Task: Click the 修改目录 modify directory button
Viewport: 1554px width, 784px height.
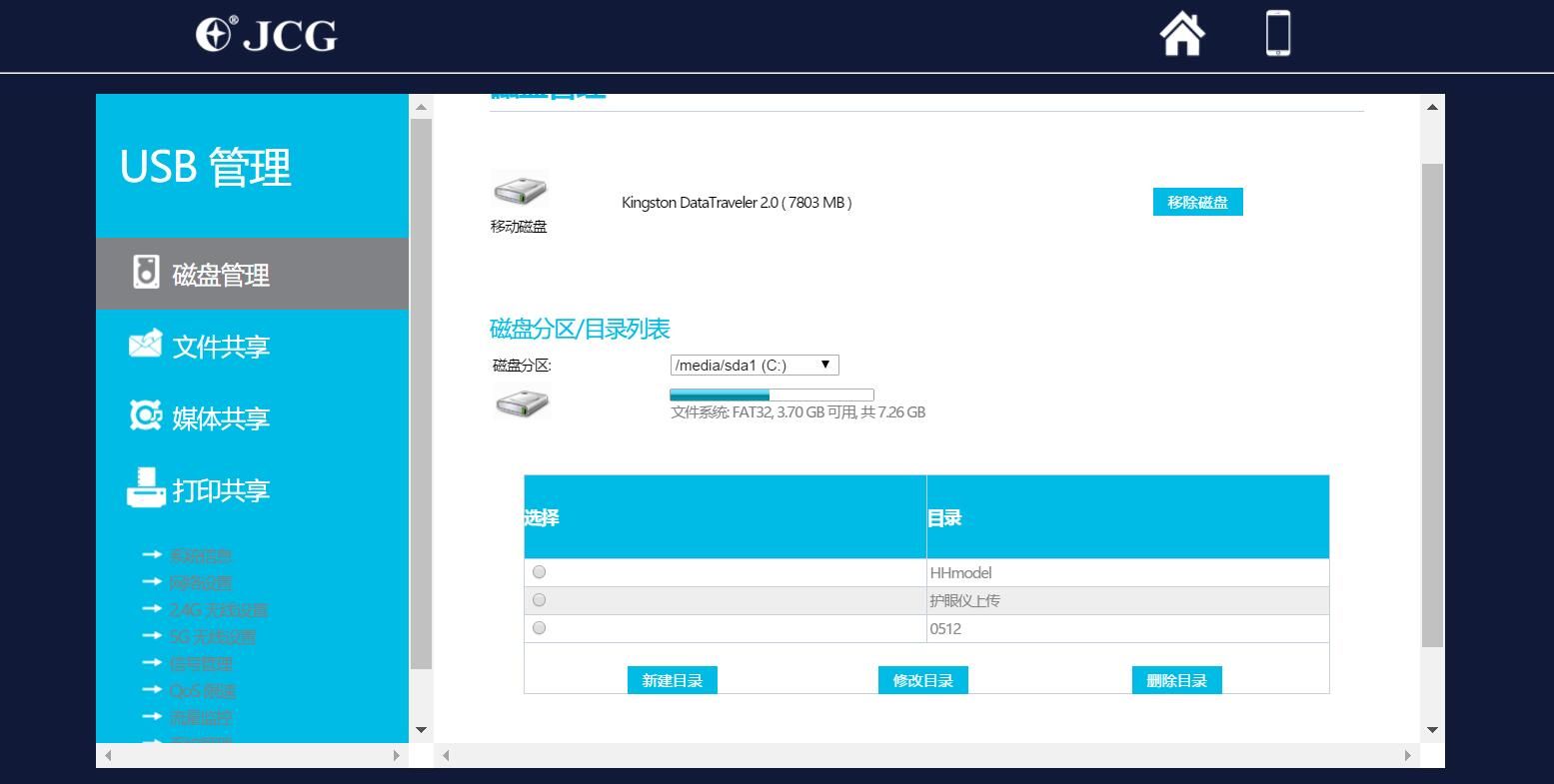Action: (923, 681)
